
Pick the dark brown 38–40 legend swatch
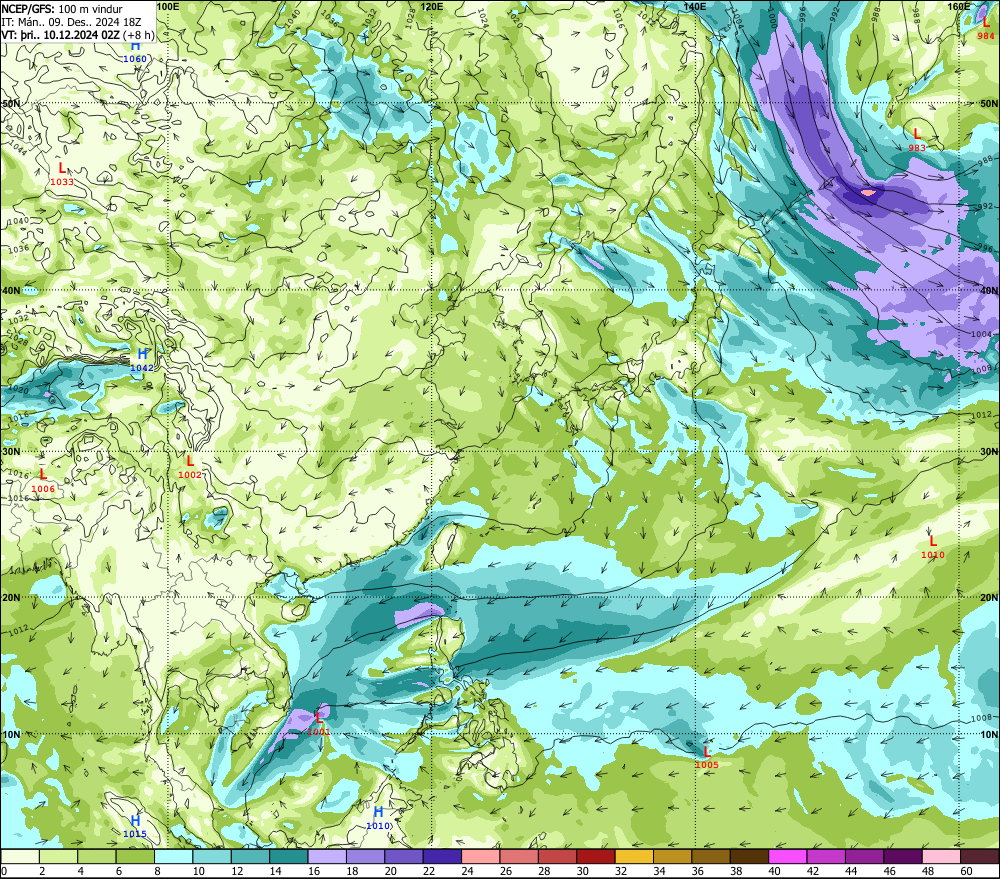tap(749, 856)
